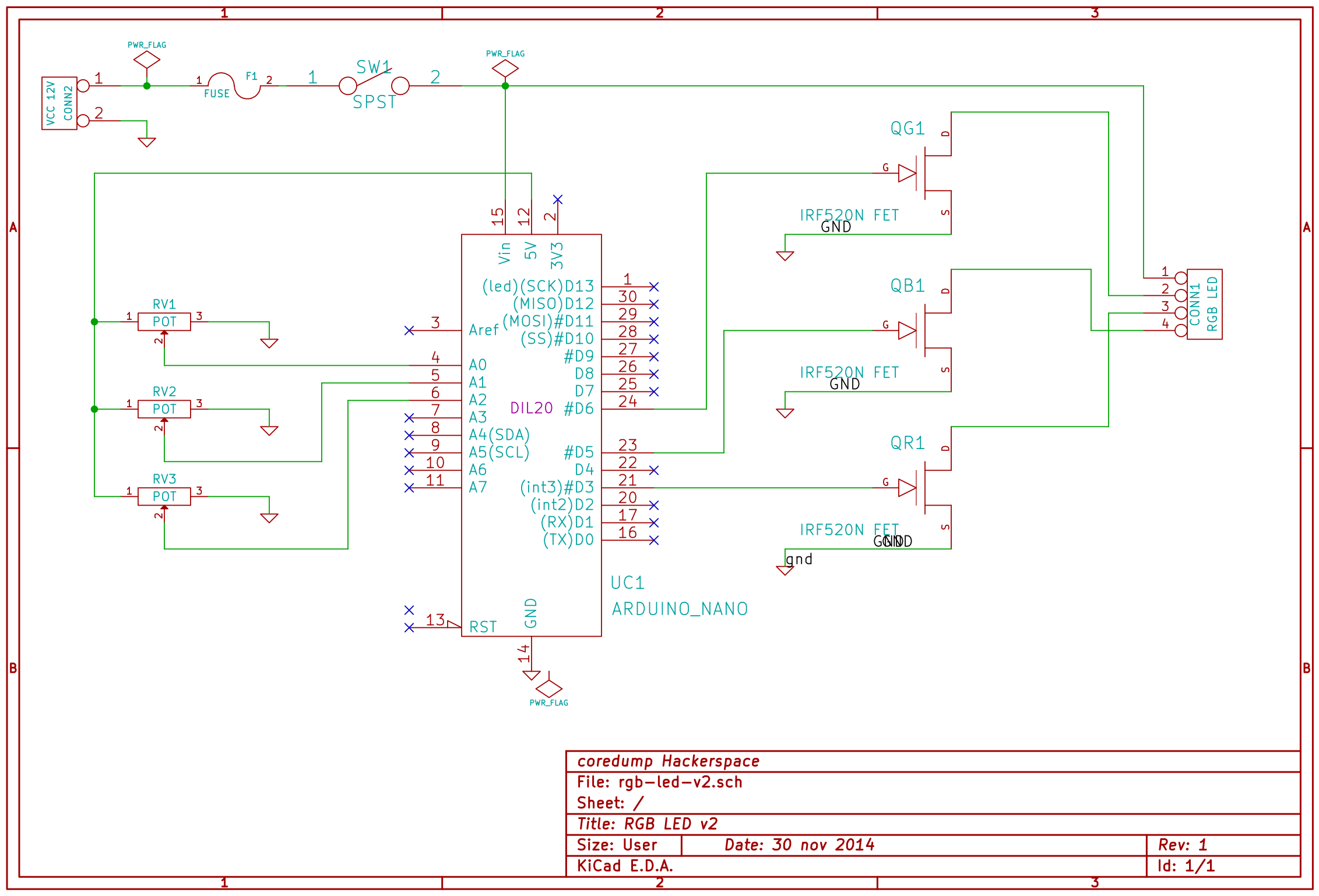This screenshot has height=896, width=1319.
Task: Click the File rgb-led-v2.sch text
Action: tap(659, 782)
